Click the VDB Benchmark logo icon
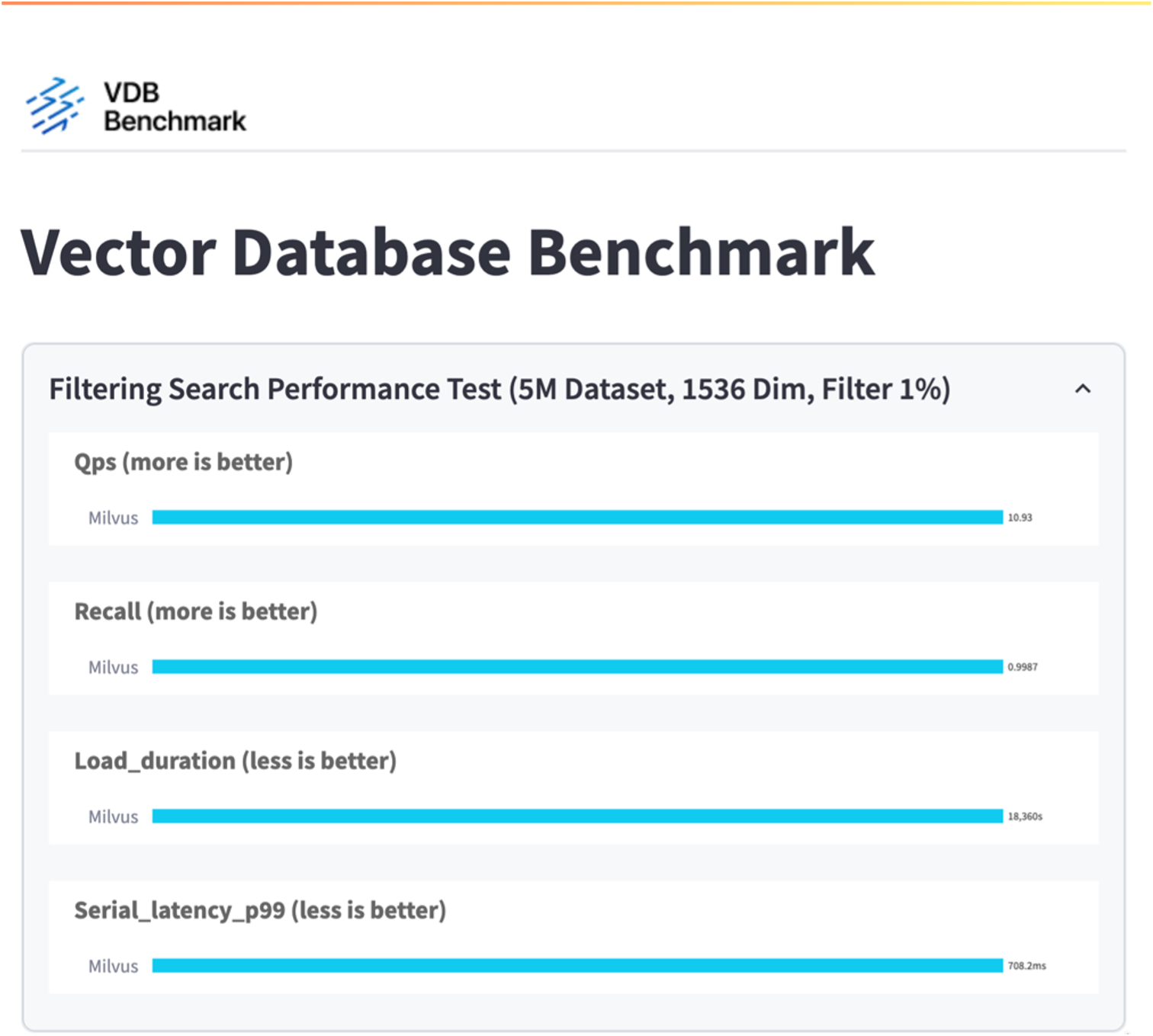 click(x=54, y=106)
